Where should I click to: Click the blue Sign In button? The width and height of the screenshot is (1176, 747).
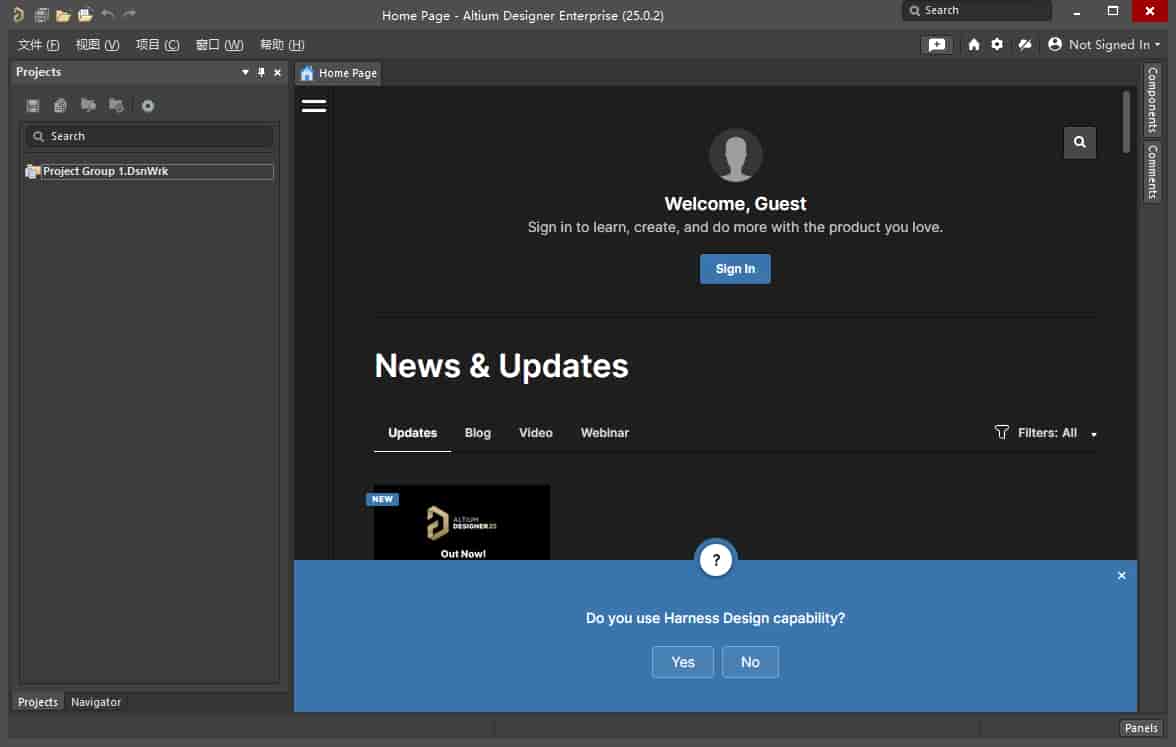click(x=735, y=269)
